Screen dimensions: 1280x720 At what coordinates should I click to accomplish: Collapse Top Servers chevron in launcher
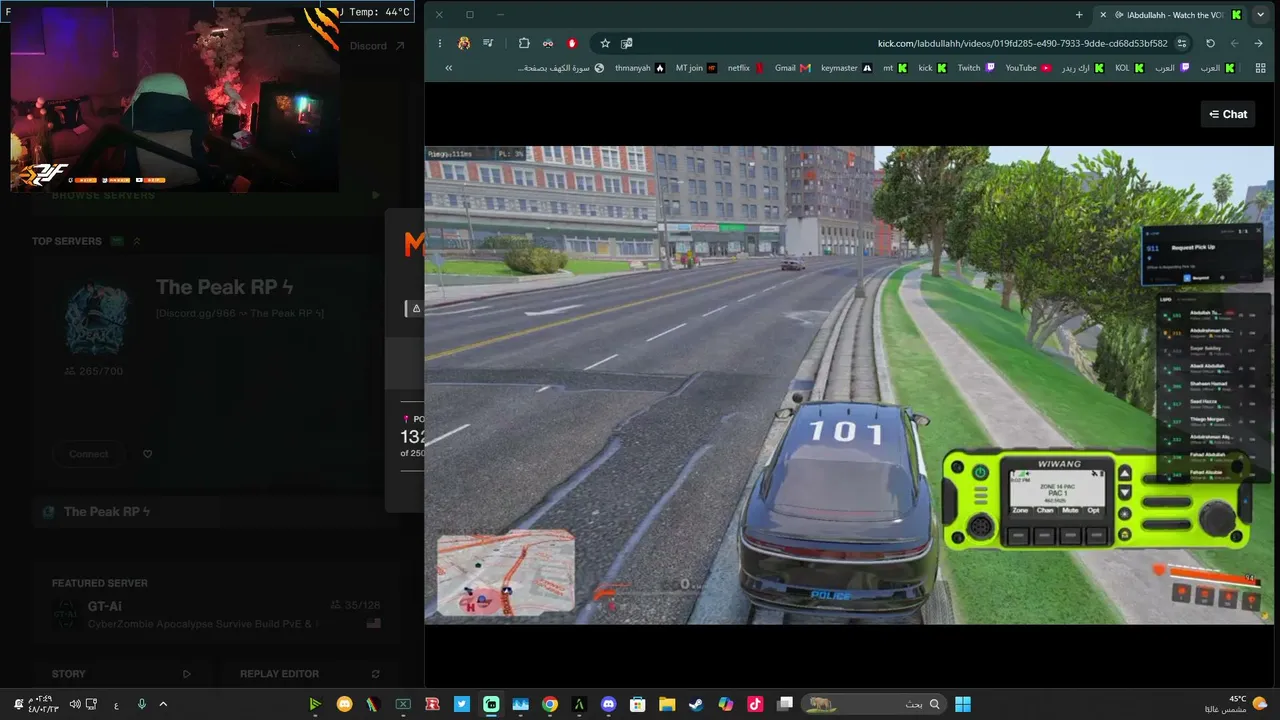pos(137,241)
